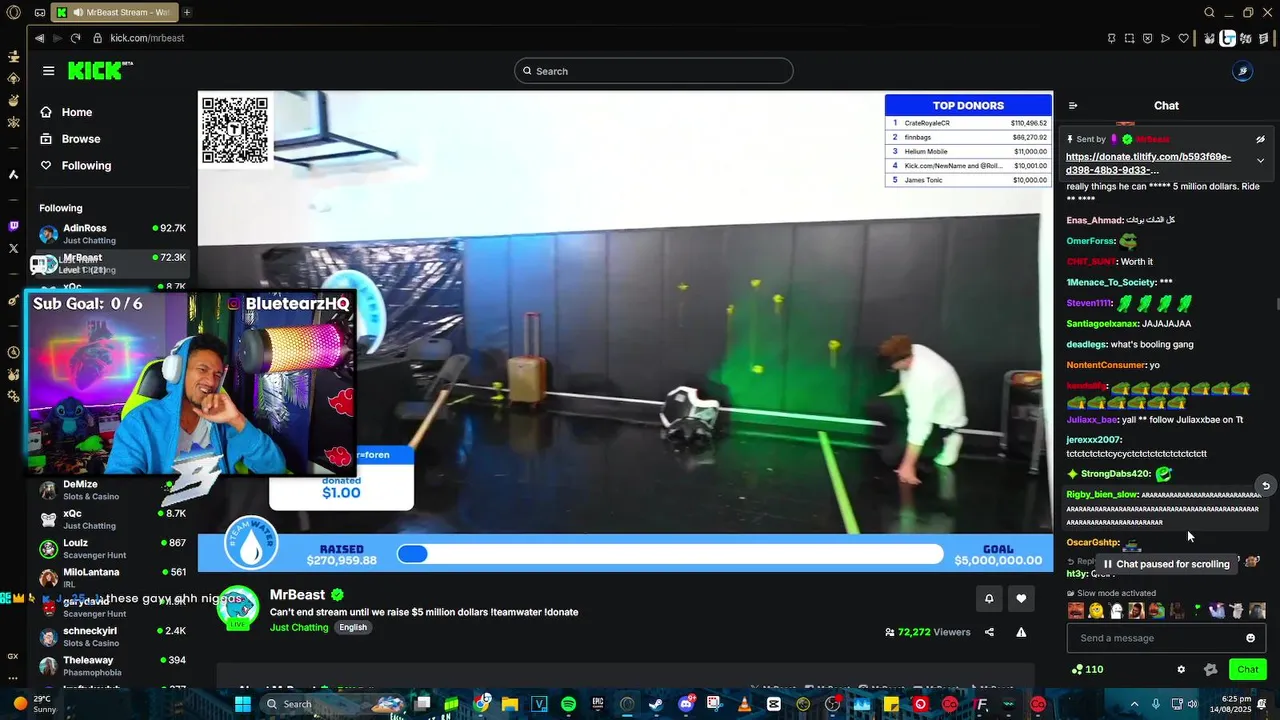Open the Opera GX menu logo

(x=13, y=13)
